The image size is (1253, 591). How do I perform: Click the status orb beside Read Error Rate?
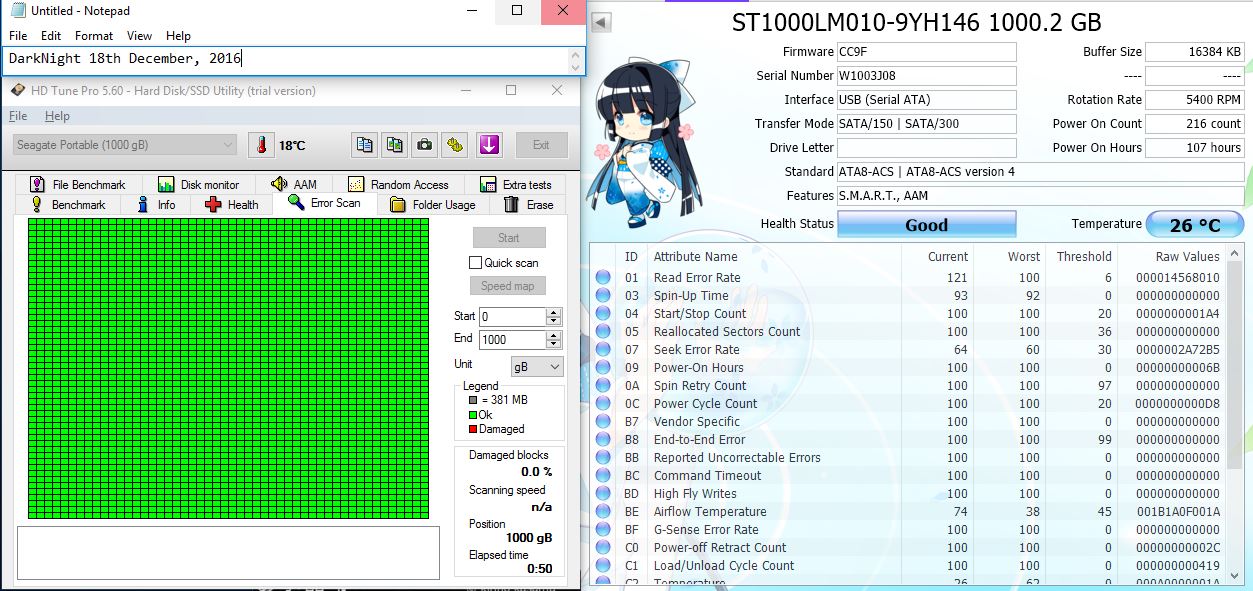point(603,278)
